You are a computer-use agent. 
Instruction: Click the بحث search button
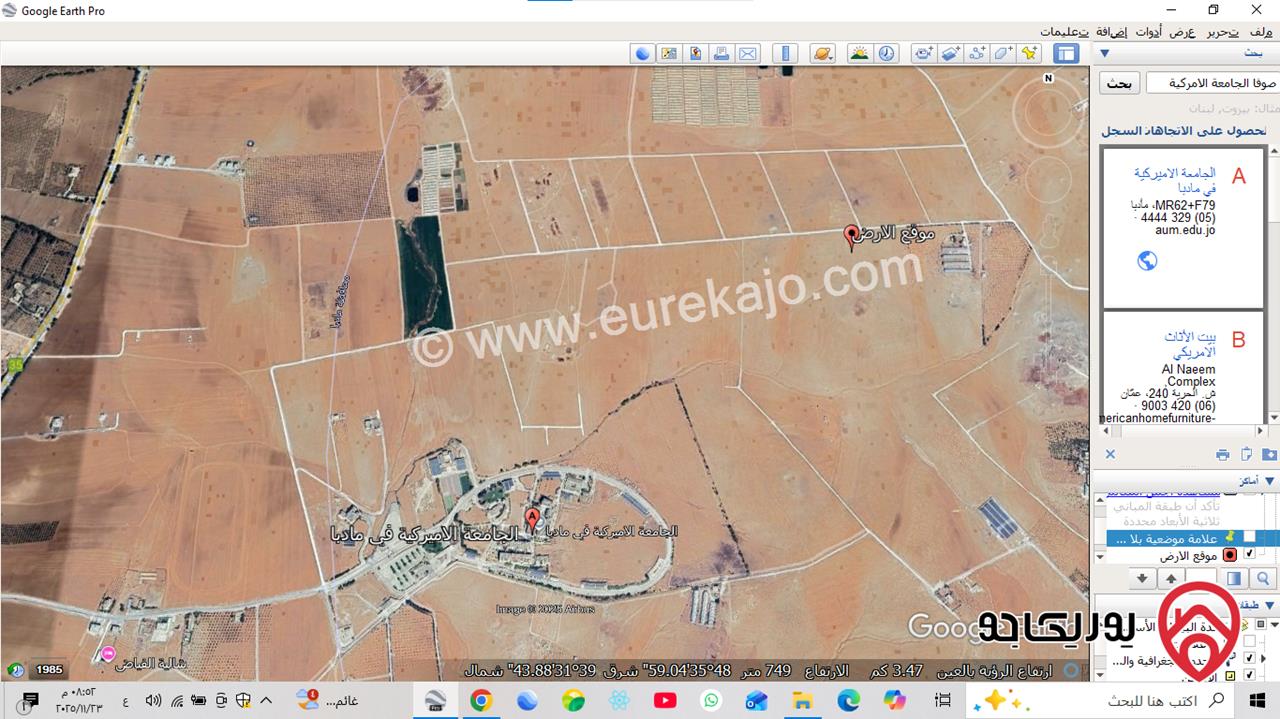1121,83
